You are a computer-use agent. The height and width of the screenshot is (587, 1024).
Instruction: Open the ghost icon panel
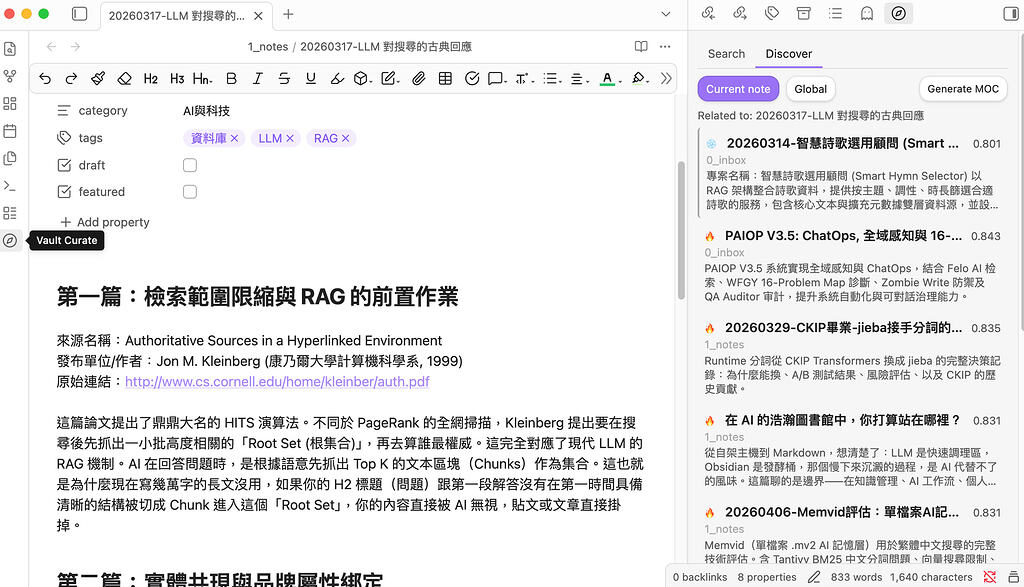click(867, 13)
